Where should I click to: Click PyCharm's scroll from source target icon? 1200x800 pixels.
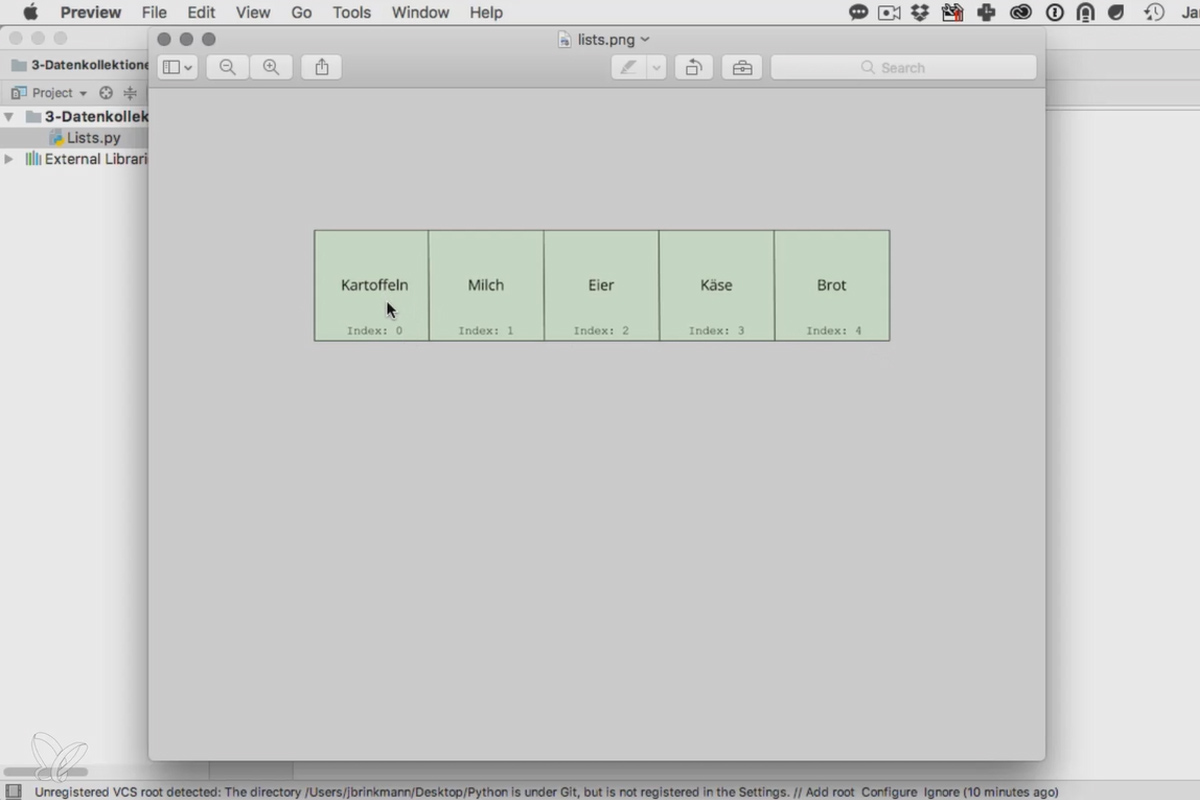click(x=106, y=93)
